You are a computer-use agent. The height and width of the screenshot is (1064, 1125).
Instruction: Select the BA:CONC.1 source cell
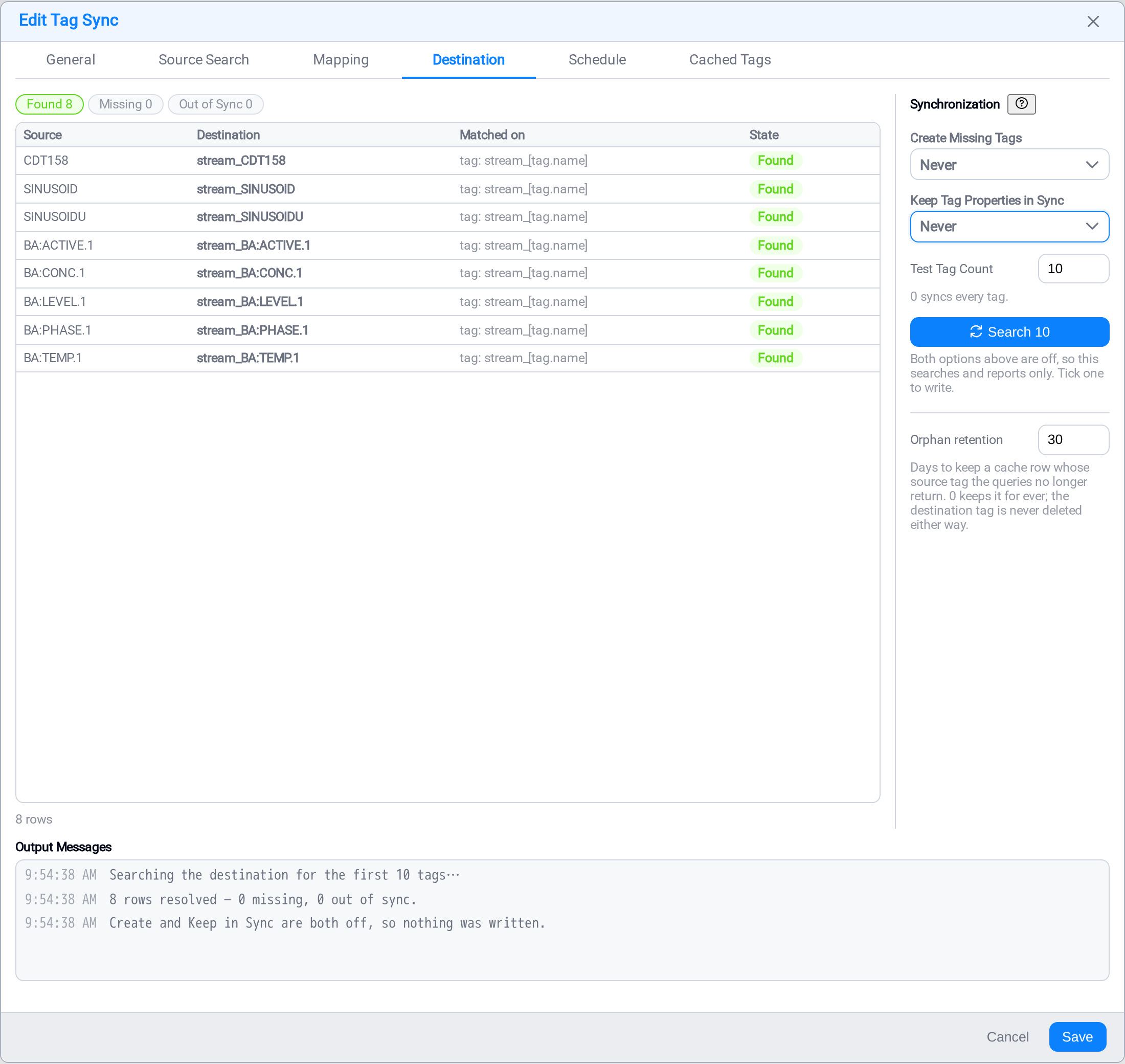click(54, 273)
